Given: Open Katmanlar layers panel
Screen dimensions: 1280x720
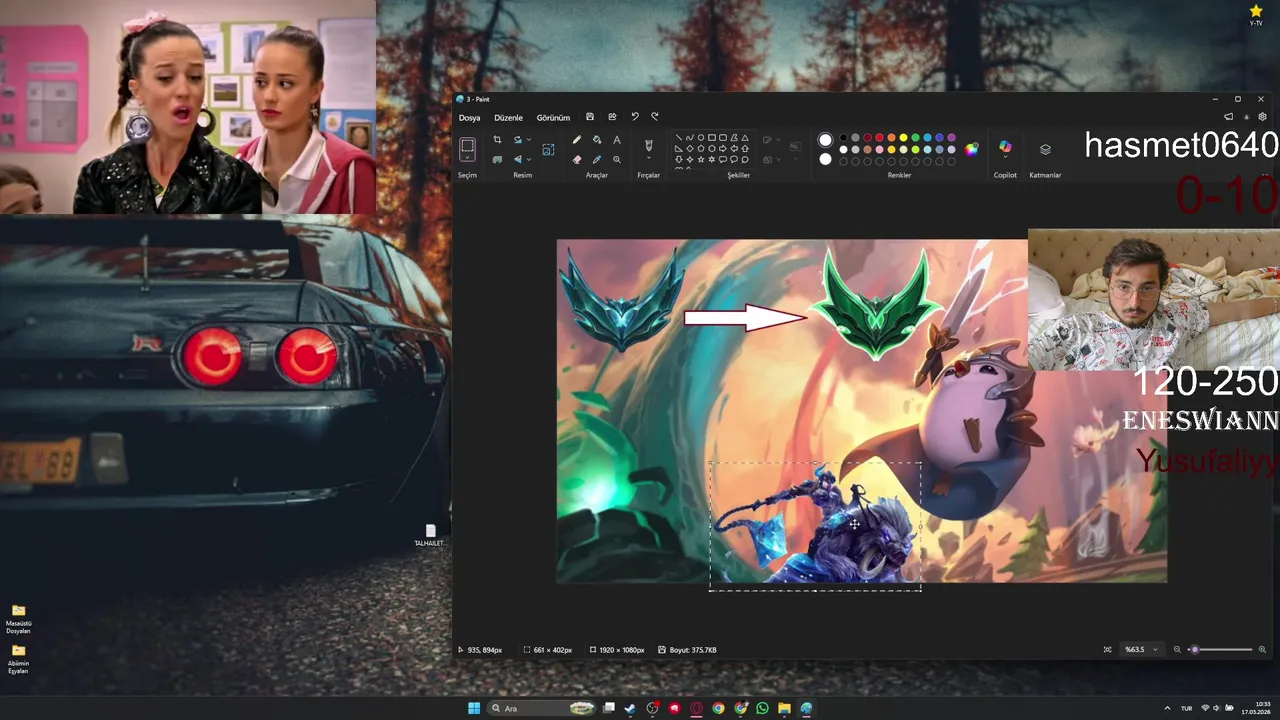Looking at the screenshot, I should (1045, 149).
